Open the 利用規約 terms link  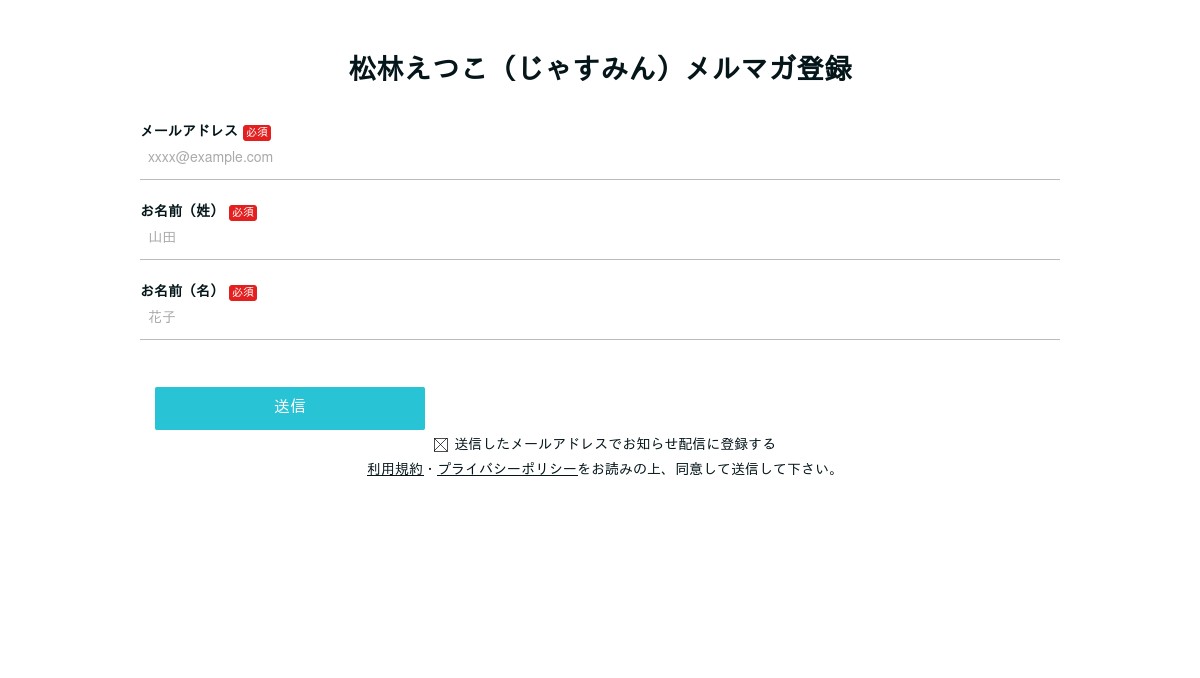(395, 469)
